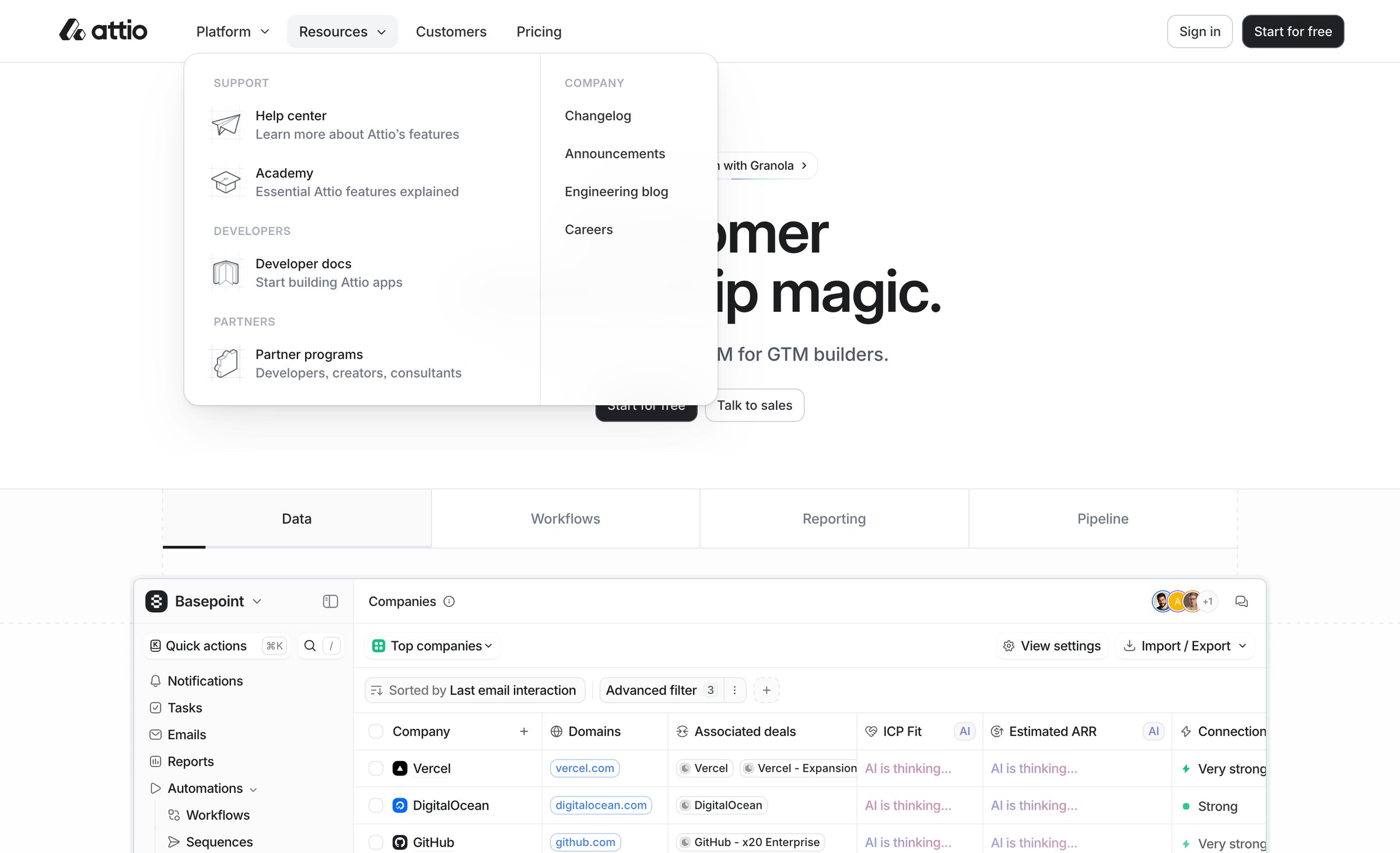Image resolution: width=1400 pixels, height=853 pixels.
Task: Toggle the select-all Company header checkbox
Action: tap(376, 731)
